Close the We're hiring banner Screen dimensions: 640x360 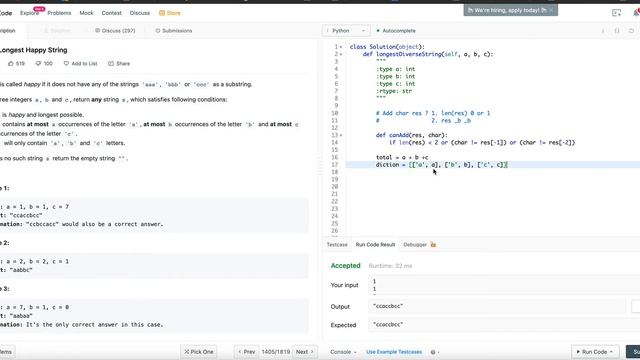click(551, 10)
